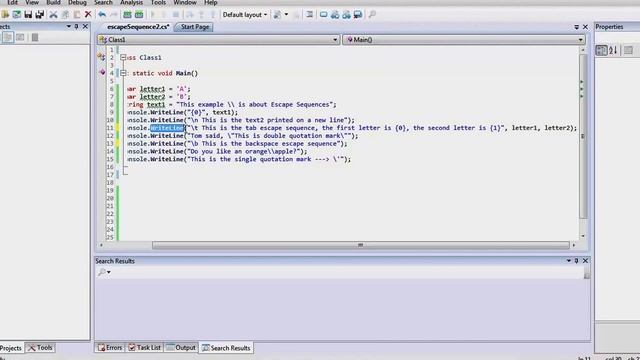Click the Property Pages icon in Properties

coord(628,50)
